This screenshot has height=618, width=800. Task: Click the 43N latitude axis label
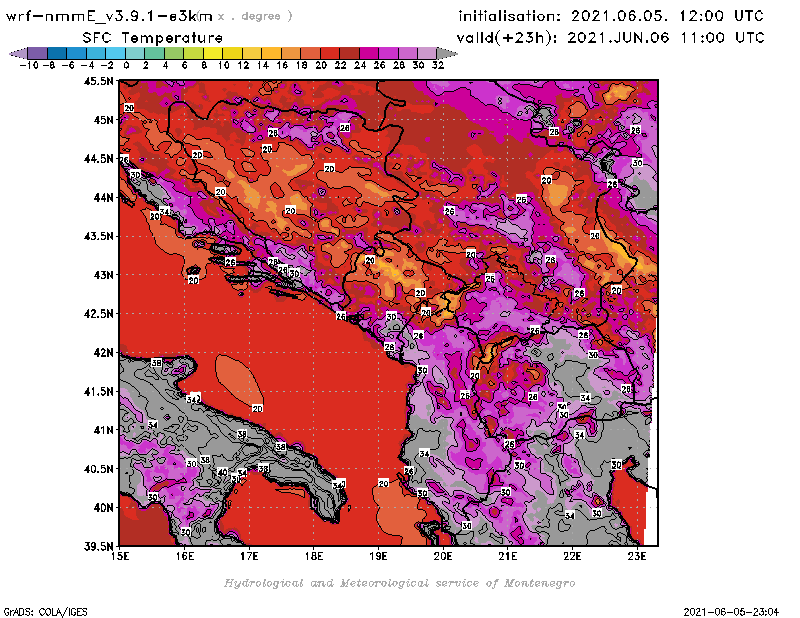pos(103,275)
